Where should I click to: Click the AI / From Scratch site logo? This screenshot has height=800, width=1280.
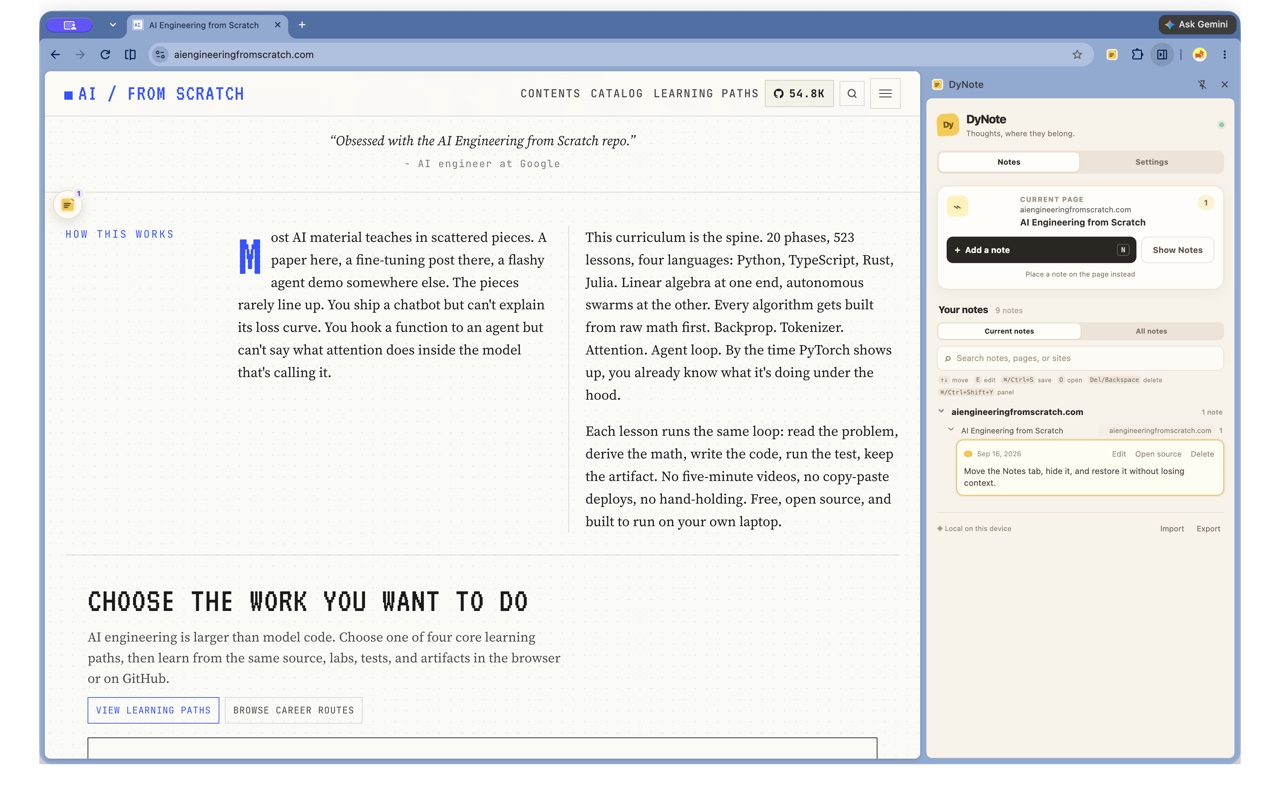[154, 94]
